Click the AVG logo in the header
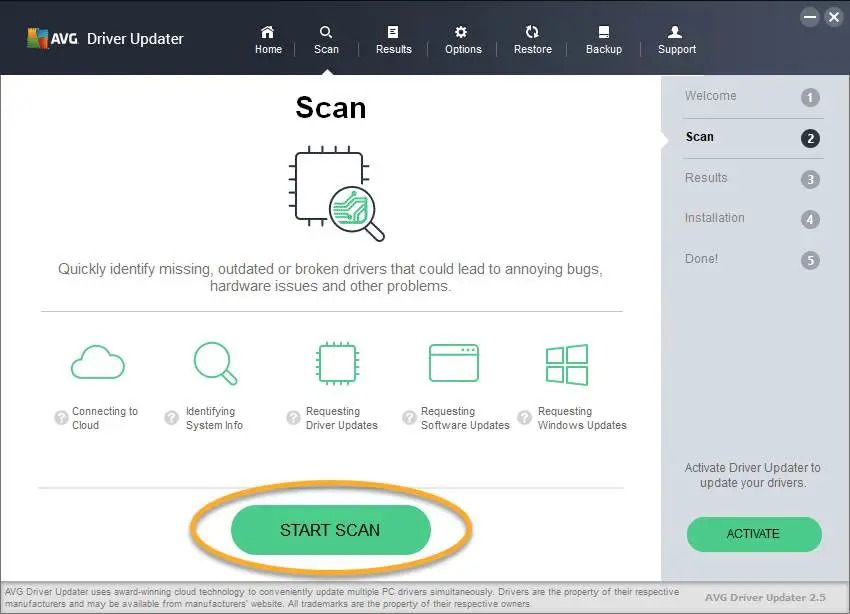The height and width of the screenshot is (614, 850). (53, 38)
